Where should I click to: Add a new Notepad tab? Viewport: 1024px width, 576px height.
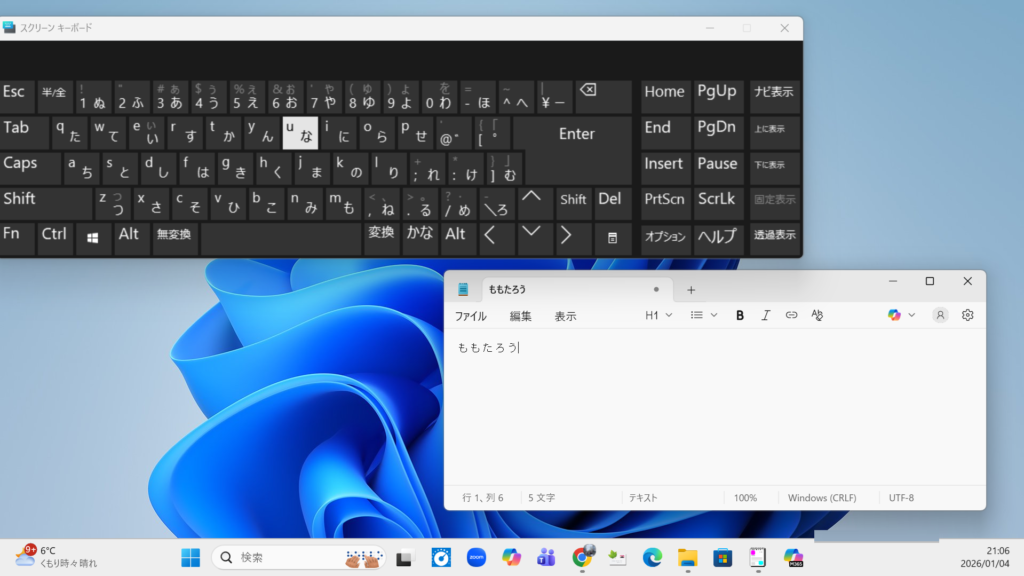pyautogui.click(x=690, y=290)
